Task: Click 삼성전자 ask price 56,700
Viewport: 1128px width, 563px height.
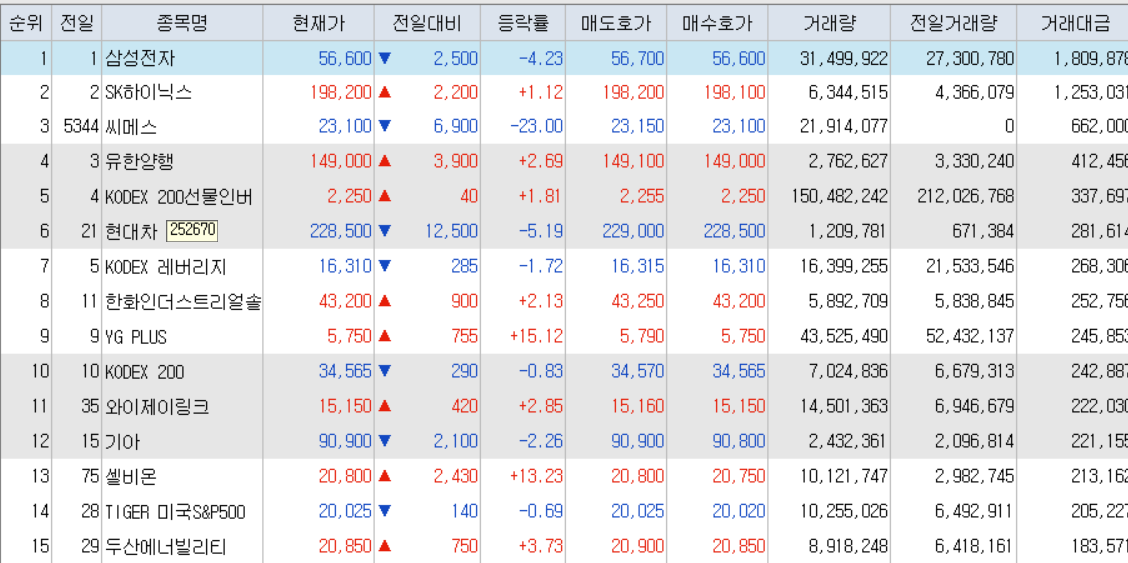Action: coord(637,59)
